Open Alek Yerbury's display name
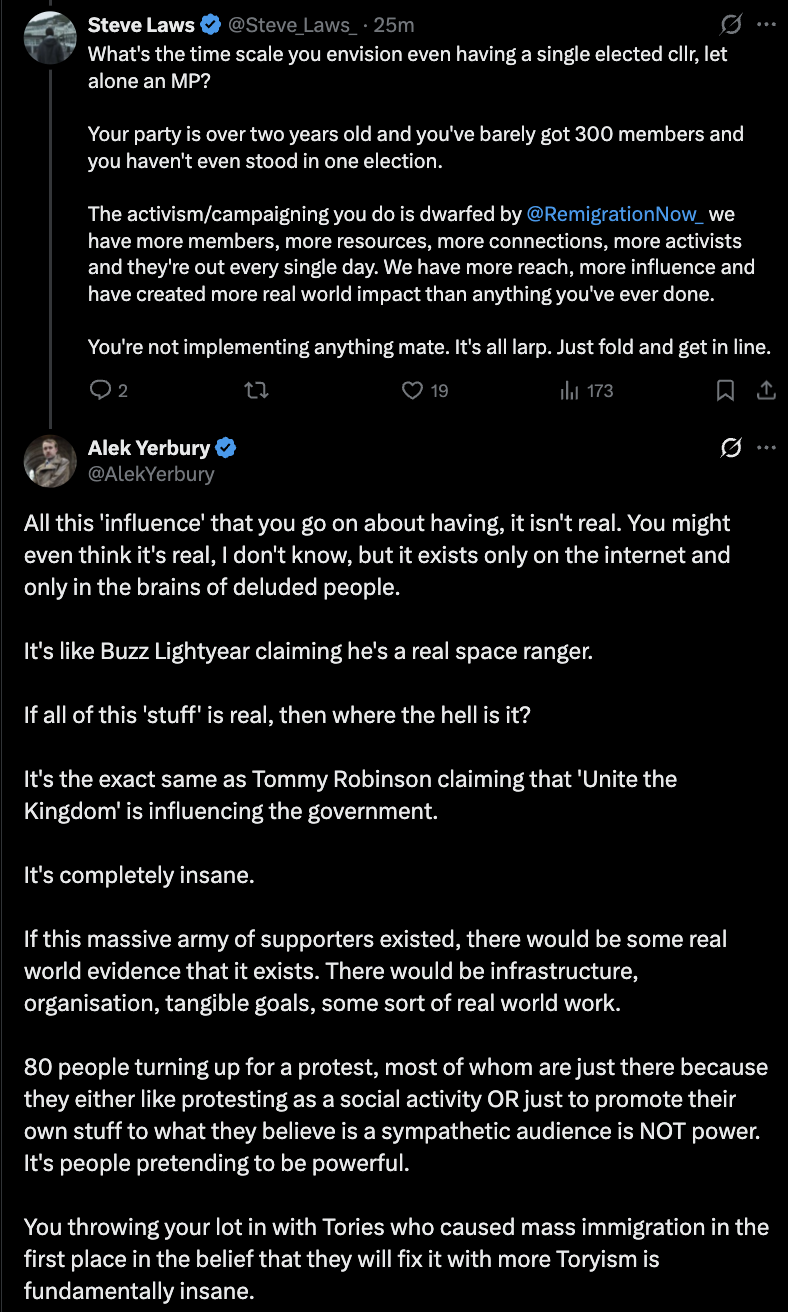The image size is (788, 1312). coord(149,447)
